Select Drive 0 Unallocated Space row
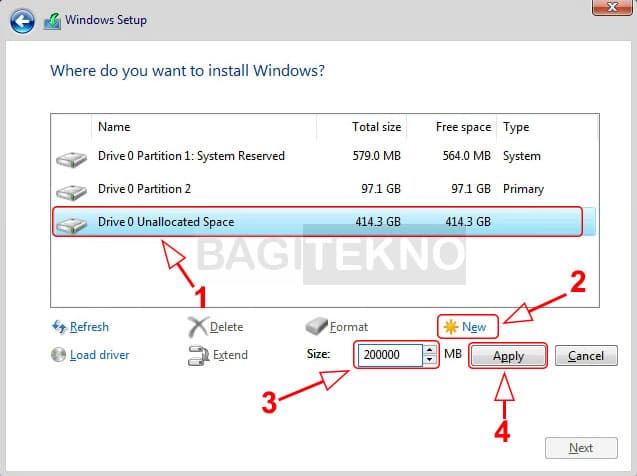The width and height of the screenshot is (637, 476). (x=325, y=222)
